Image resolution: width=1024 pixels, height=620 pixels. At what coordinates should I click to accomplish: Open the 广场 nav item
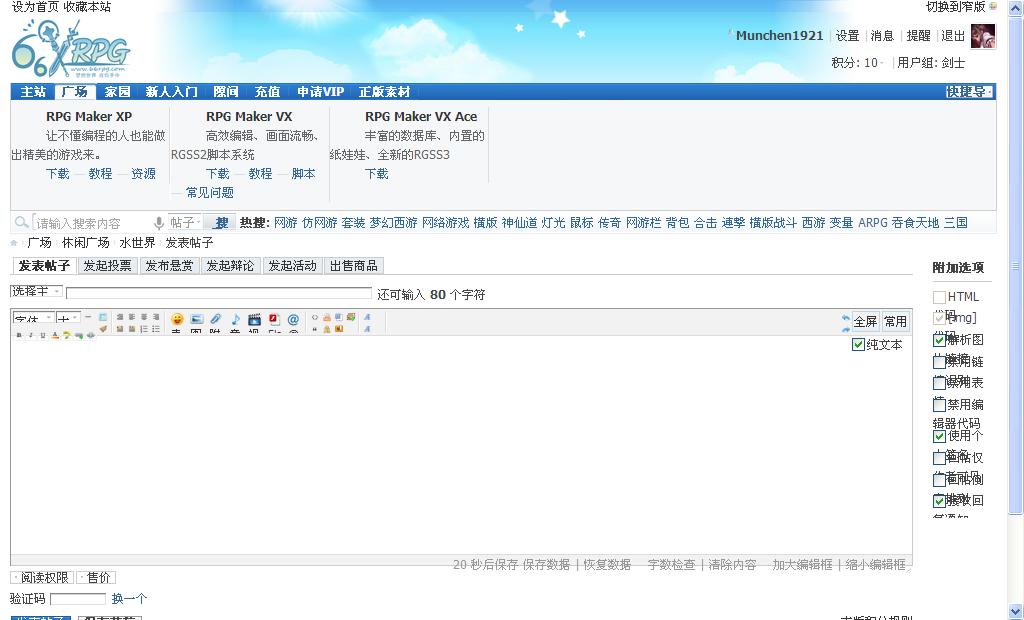click(x=75, y=92)
